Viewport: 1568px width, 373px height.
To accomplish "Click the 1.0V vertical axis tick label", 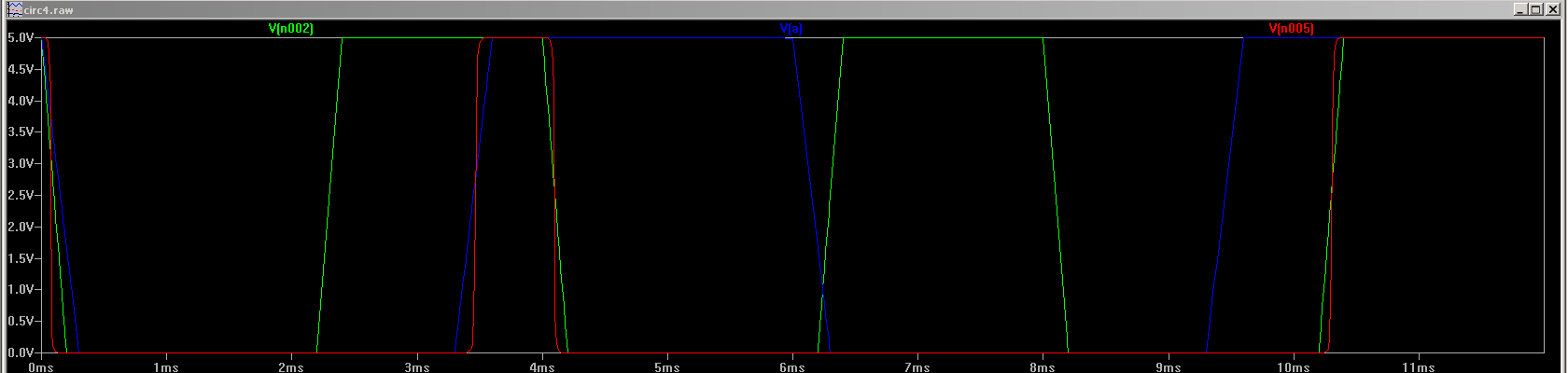I will coord(20,290).
